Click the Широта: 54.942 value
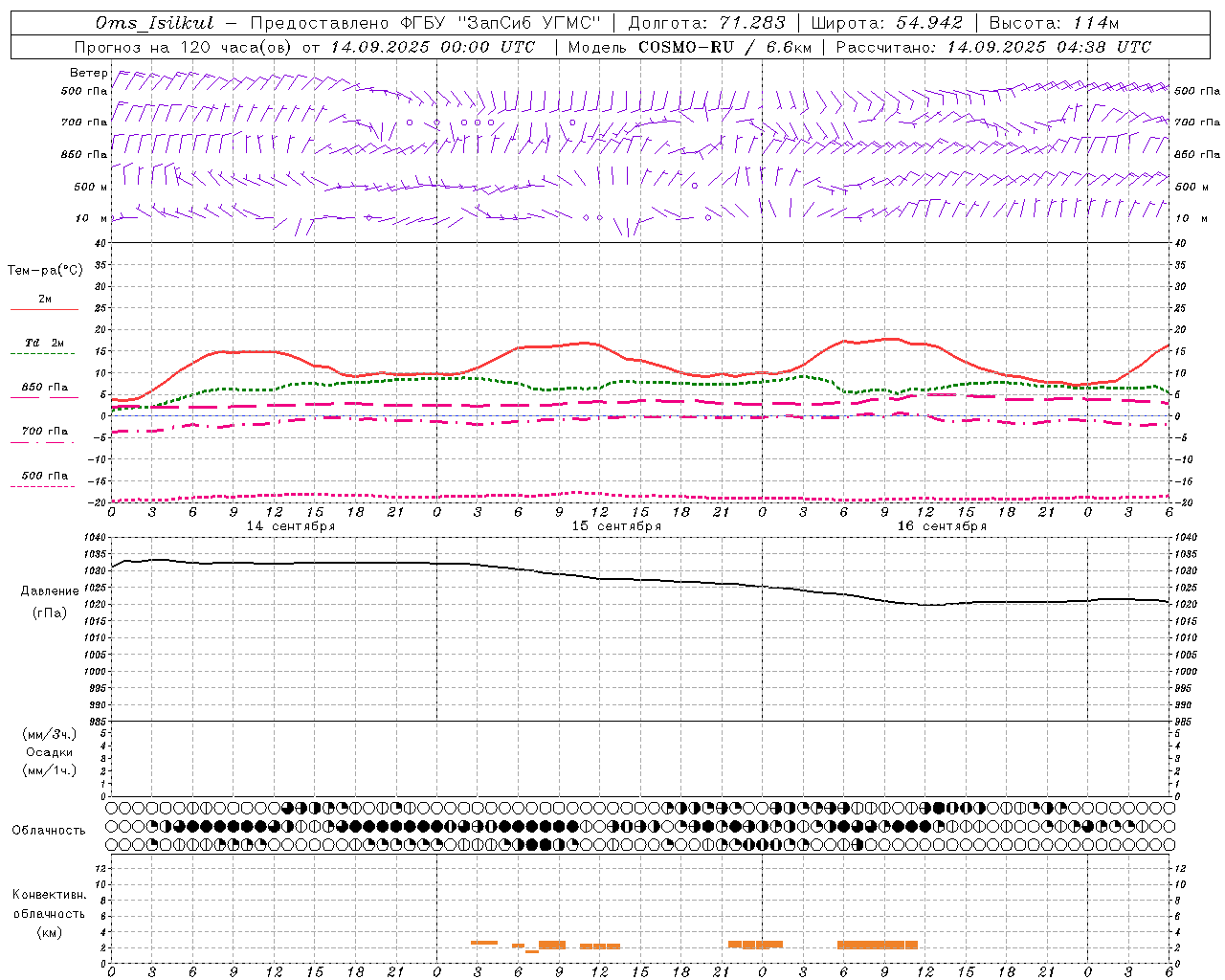The width and height of the screenshot is (1225, 980). tap(886, 23)
